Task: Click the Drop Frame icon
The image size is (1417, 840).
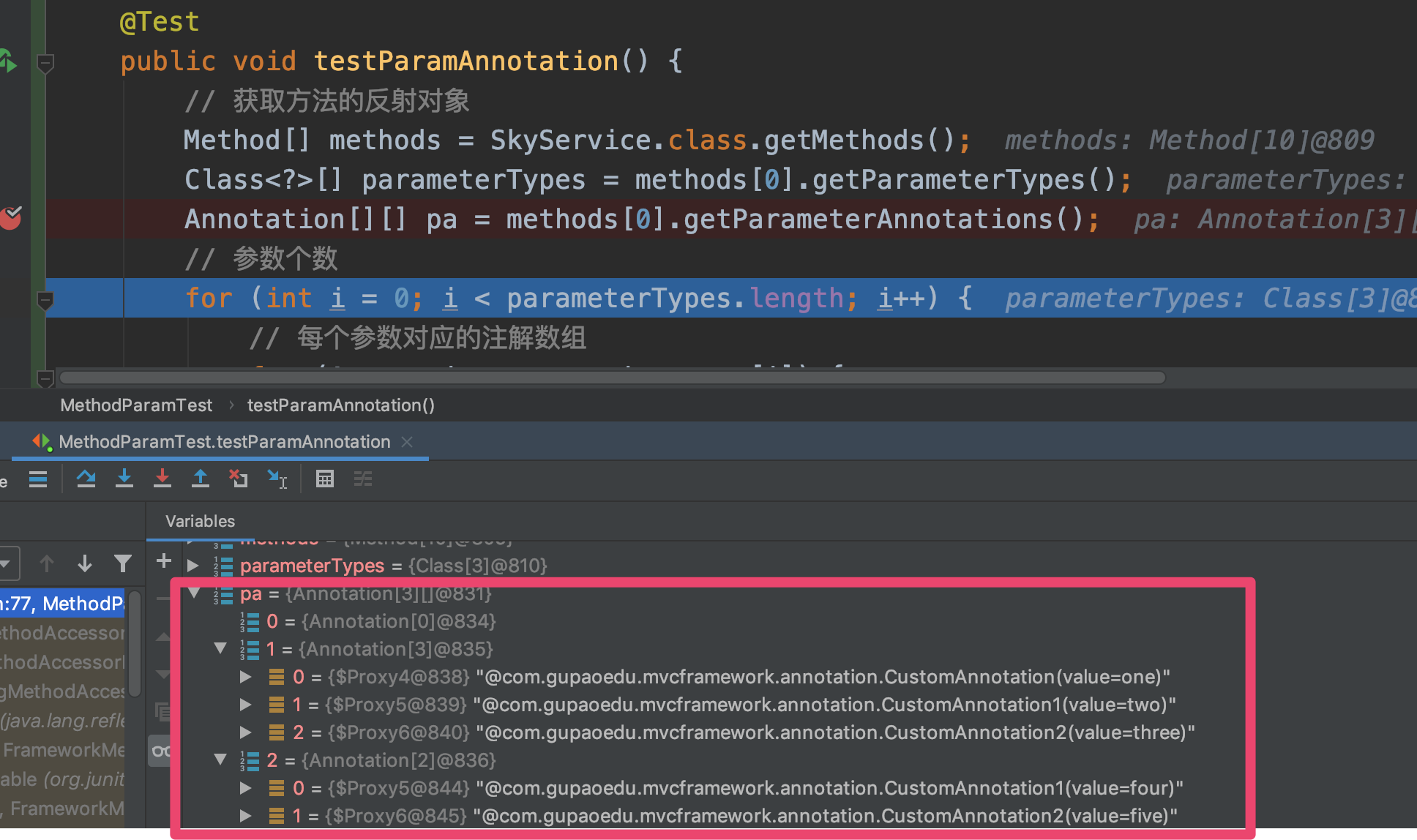Action: 239,479
